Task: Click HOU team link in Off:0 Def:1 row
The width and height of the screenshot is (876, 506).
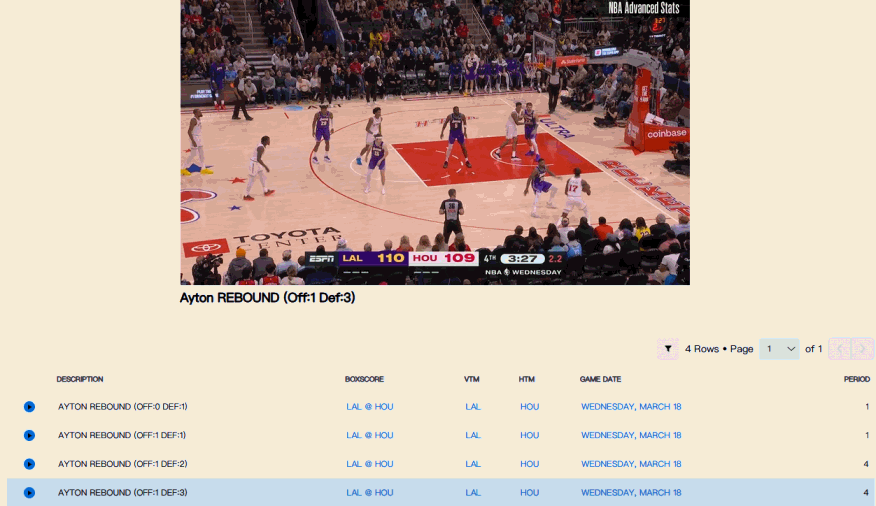Action: pos(530,407)
